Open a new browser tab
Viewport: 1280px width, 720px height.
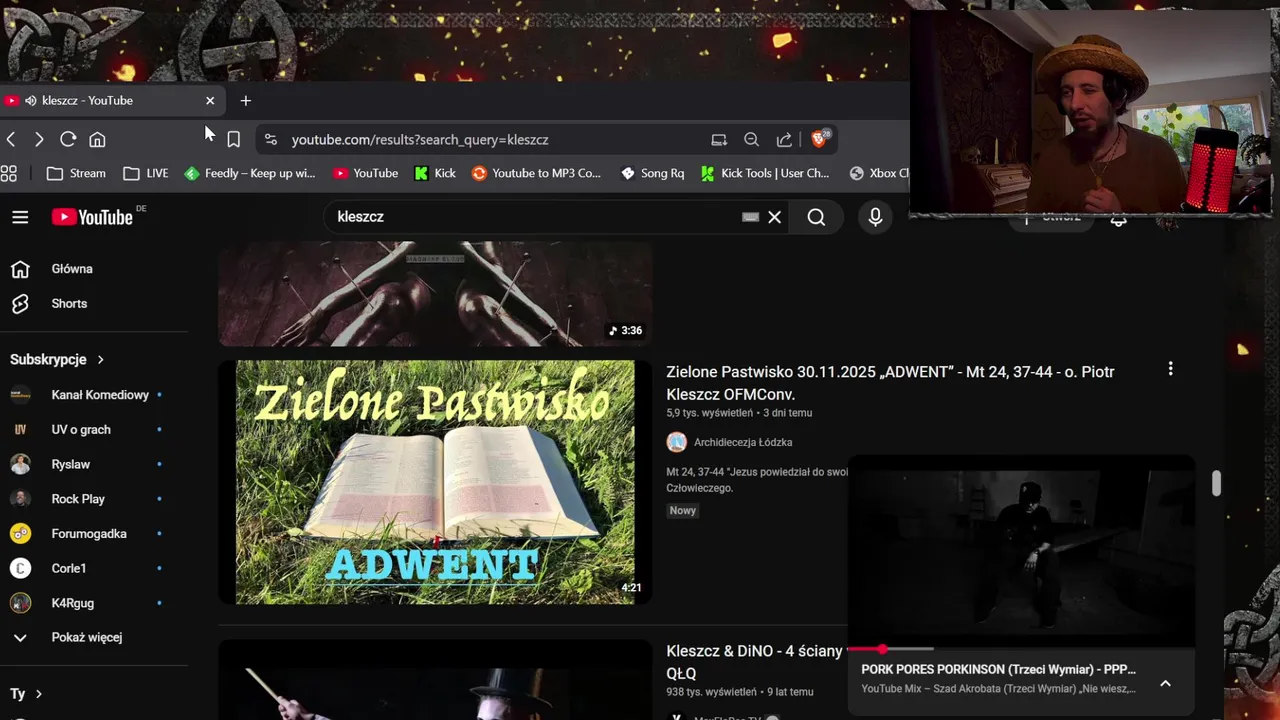click(x=245, y=100)
